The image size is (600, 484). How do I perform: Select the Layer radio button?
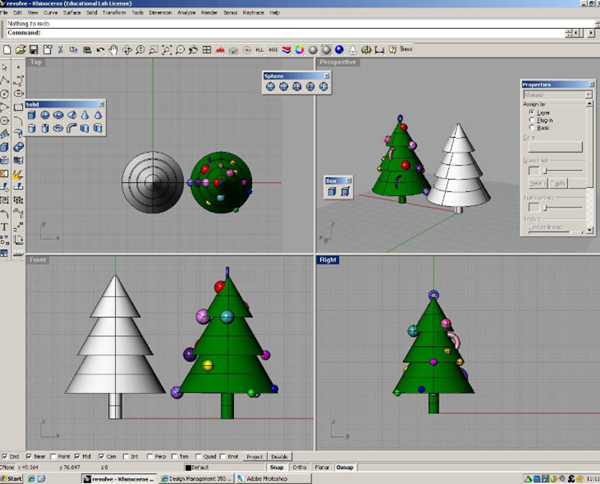coord(531,113)
